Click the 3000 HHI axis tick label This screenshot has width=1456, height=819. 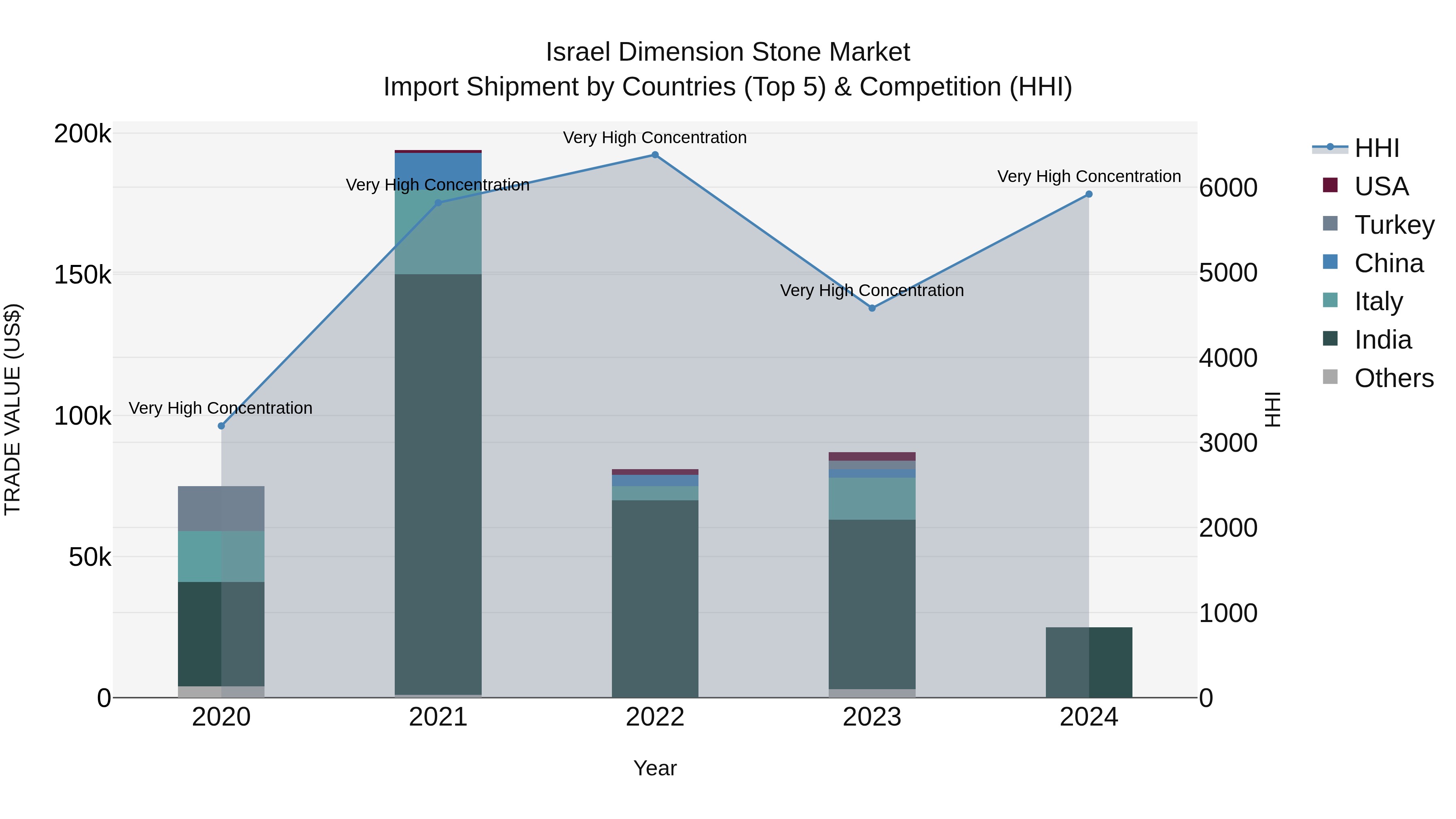(x=1228, y=442)
